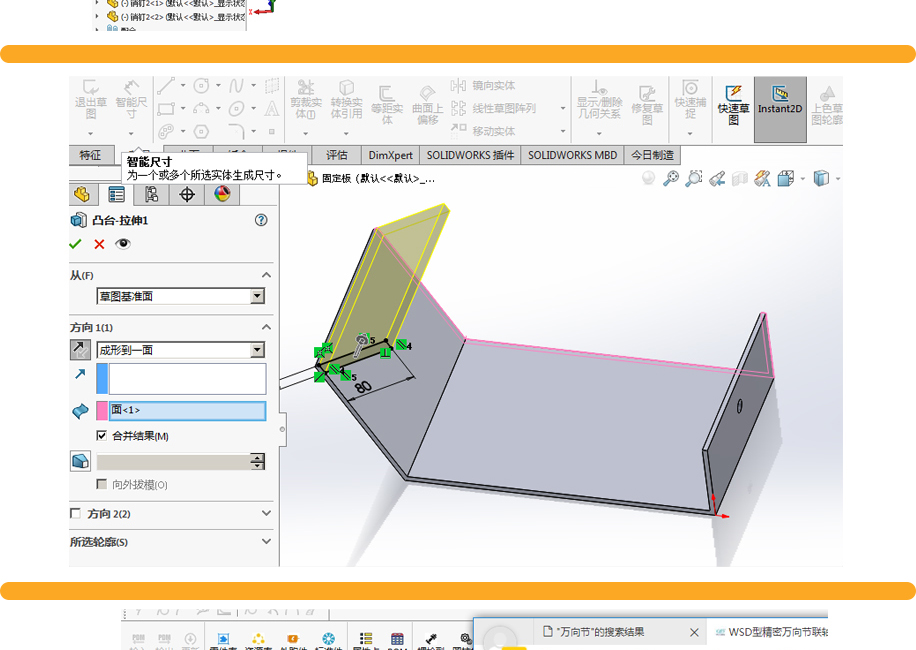916x650 pixels.
Task: Click the 快速草图 Rapid Sketch icon
Action: [733, 93]
